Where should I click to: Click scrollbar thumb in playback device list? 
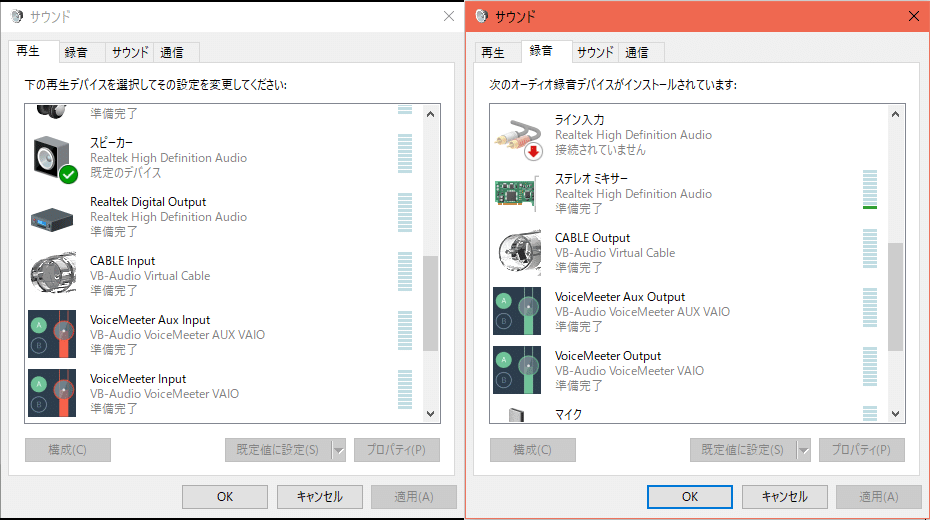[431, 303]
